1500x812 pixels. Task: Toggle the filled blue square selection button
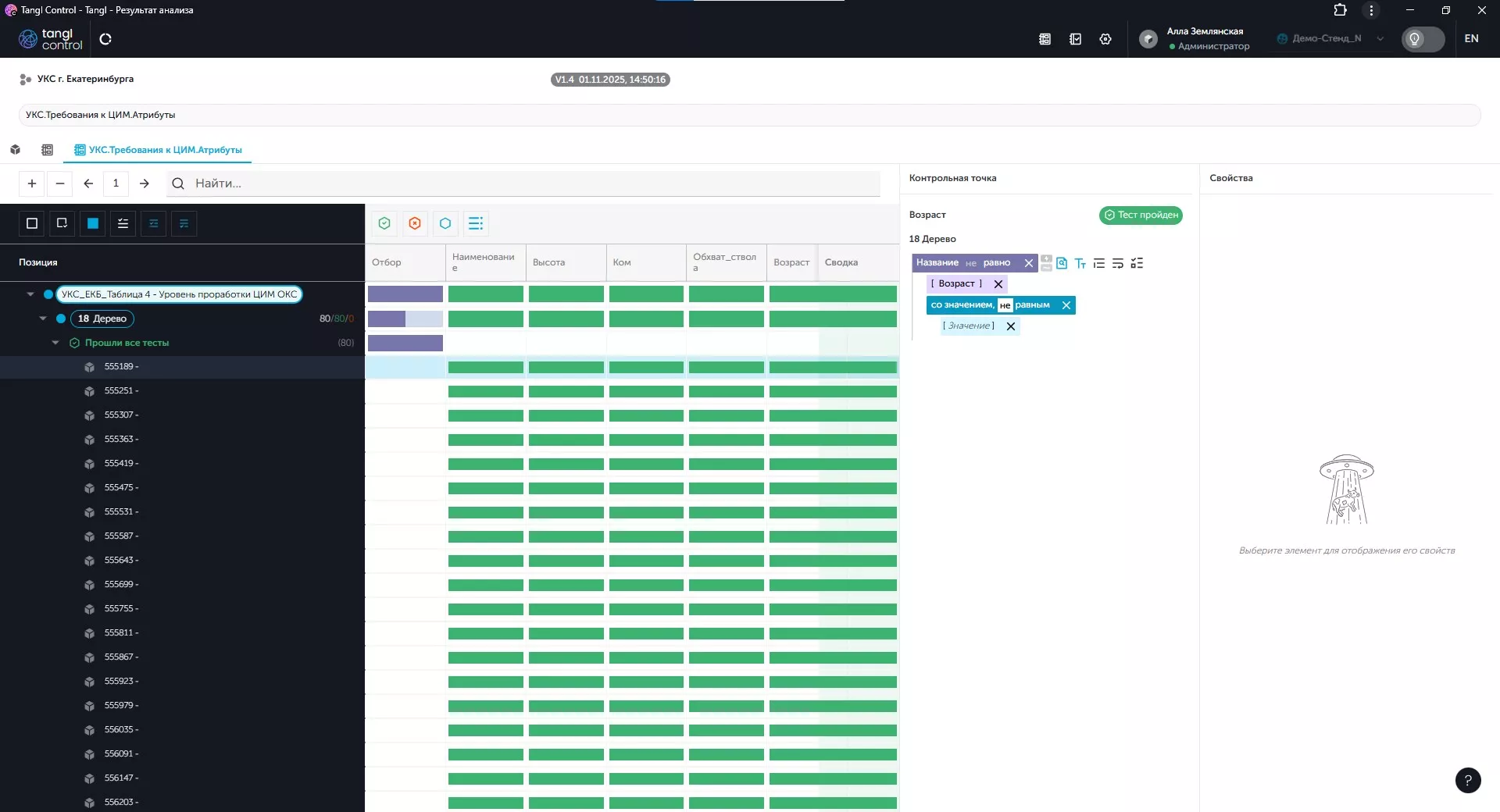click(93, 223)
